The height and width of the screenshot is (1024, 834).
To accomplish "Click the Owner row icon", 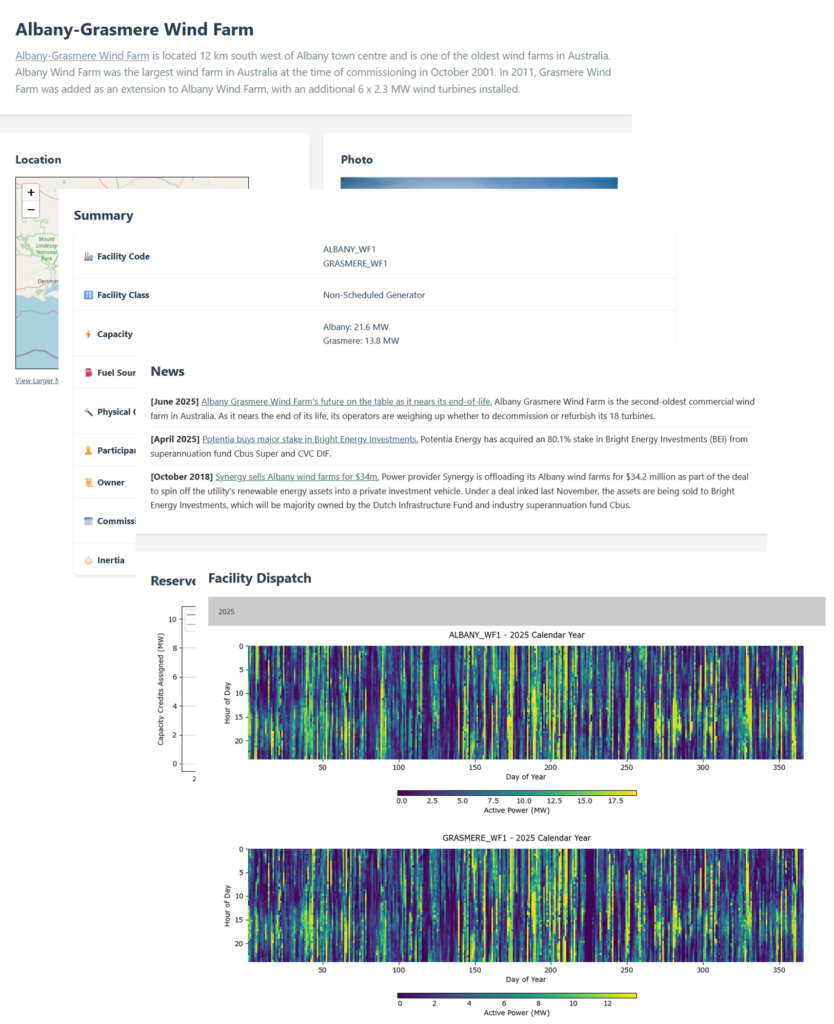I will pos(88,482).
